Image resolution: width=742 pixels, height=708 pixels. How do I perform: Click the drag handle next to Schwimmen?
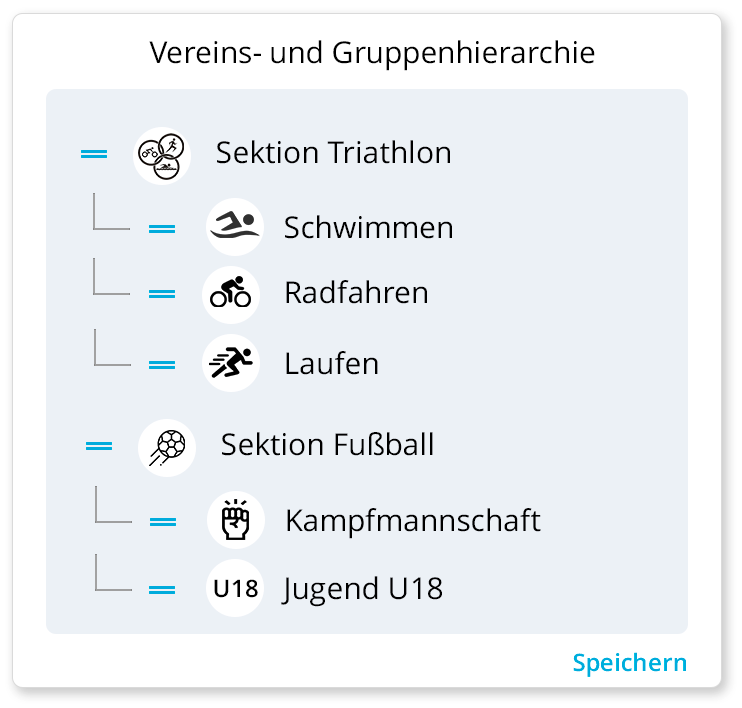point(162,229)
